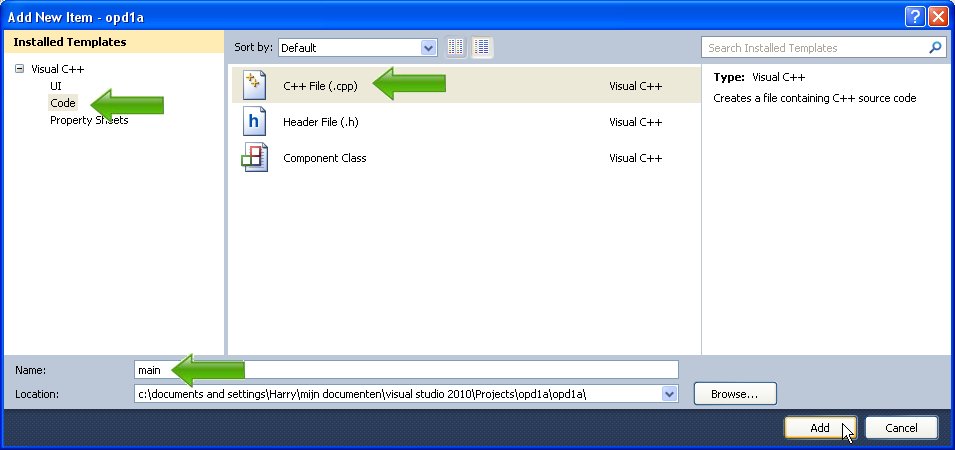Image resolution: width=955 pixels, height=450 pixels.
Task: Select the Header File (.h) icon
Action: (254, 122)
